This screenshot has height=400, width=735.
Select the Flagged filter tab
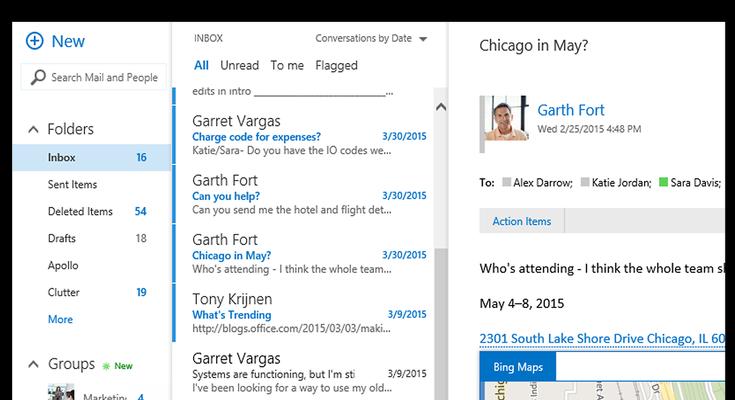coord(336,66)
